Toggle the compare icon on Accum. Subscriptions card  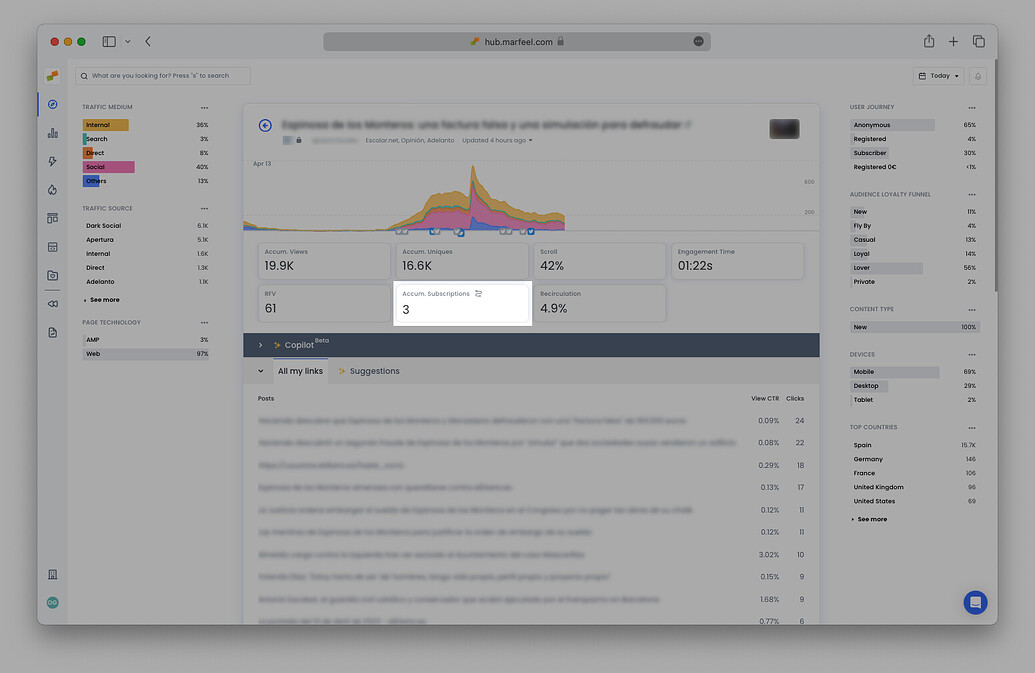pyautogui.click(x=478, y=293)
